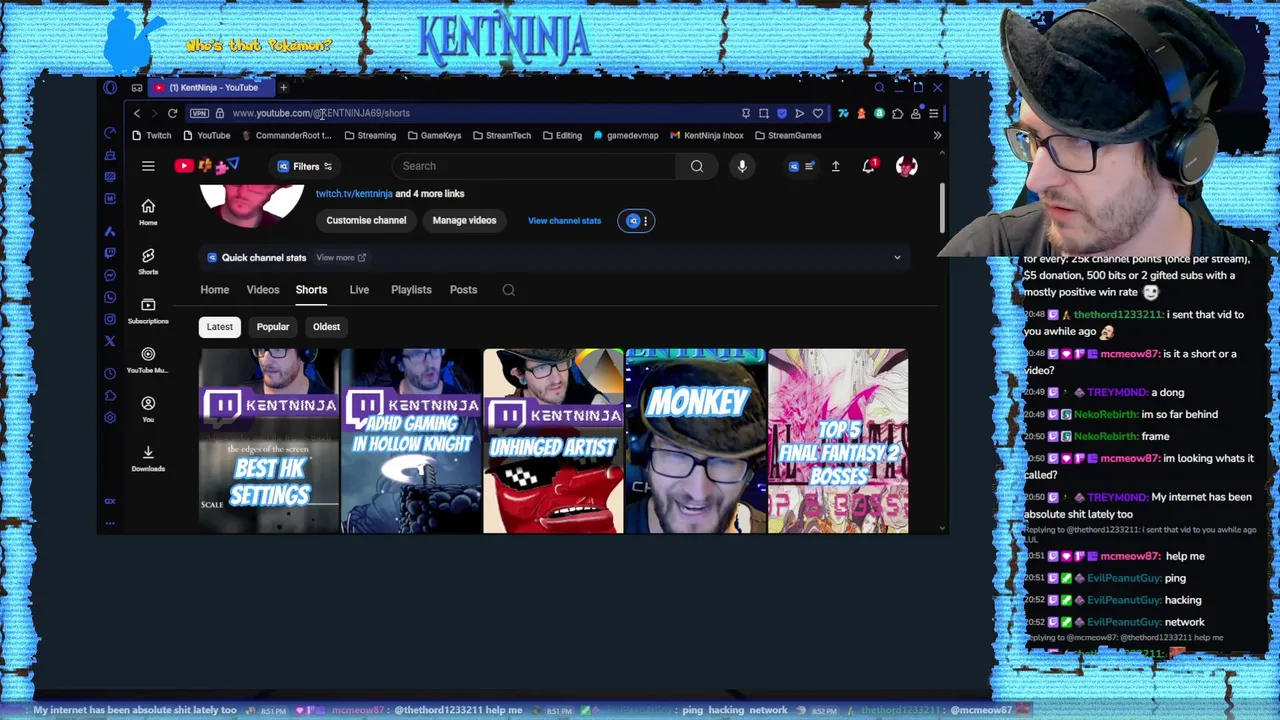The height and width of the screenshot is (720, 1280).
Task: Open YouTube Music in the sidebar
Action: click(148, 360)
